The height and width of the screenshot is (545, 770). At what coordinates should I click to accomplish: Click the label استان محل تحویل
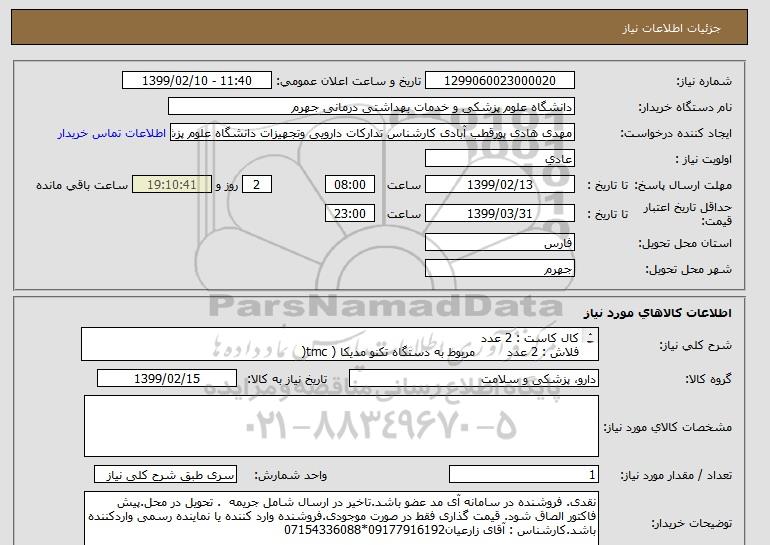[x=685, y=243]
